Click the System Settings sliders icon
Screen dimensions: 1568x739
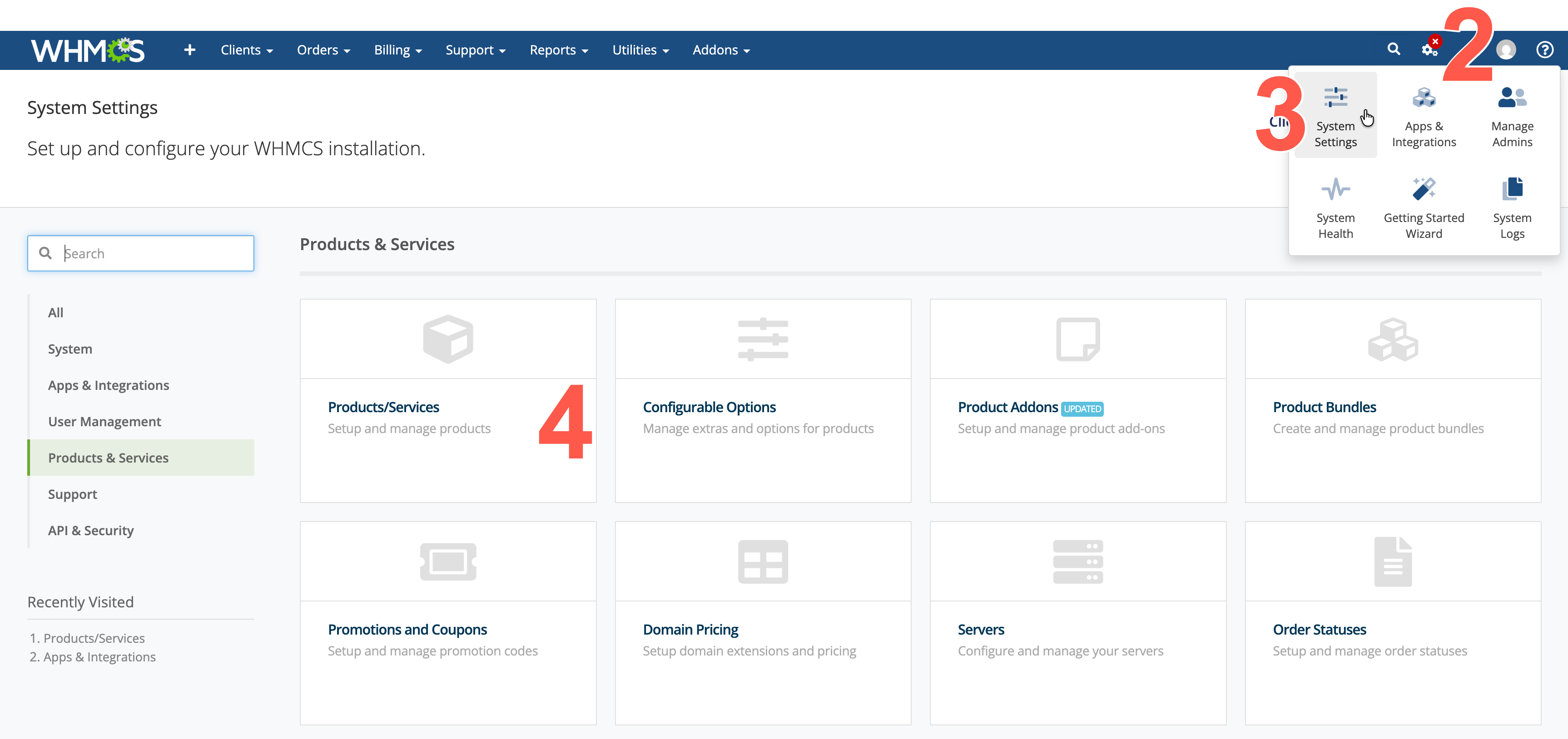click(x=1335, y=97)
